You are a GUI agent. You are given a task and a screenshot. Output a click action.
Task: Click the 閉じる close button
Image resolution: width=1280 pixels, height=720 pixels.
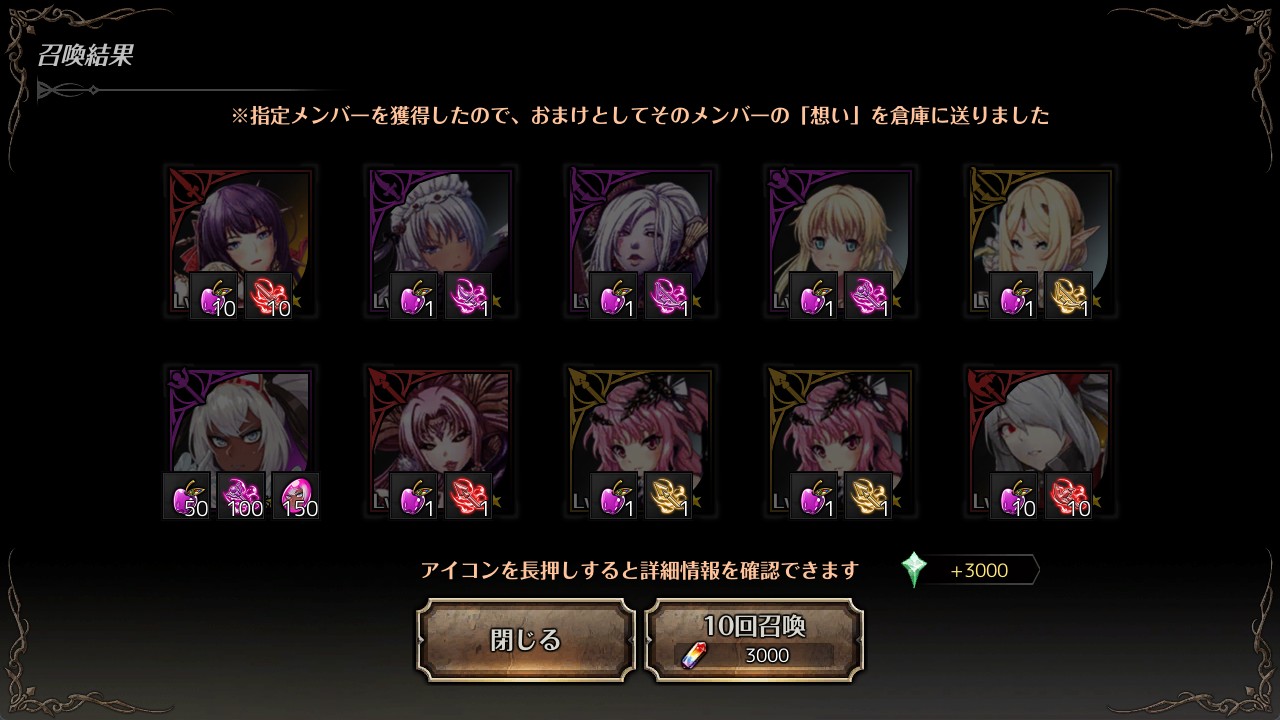526,640
